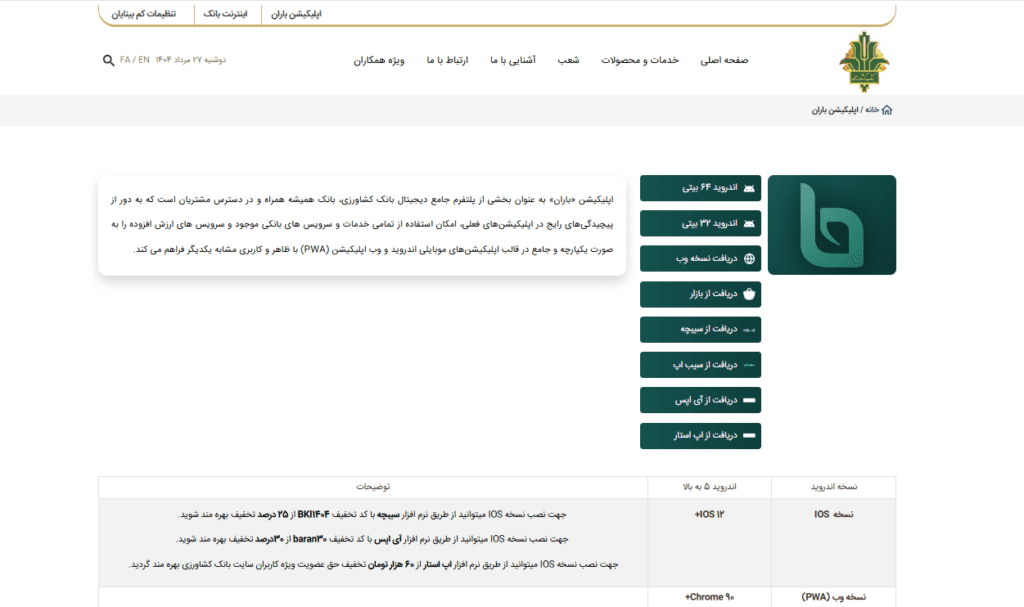Open the Bank Keshavarzi logo

864,61
